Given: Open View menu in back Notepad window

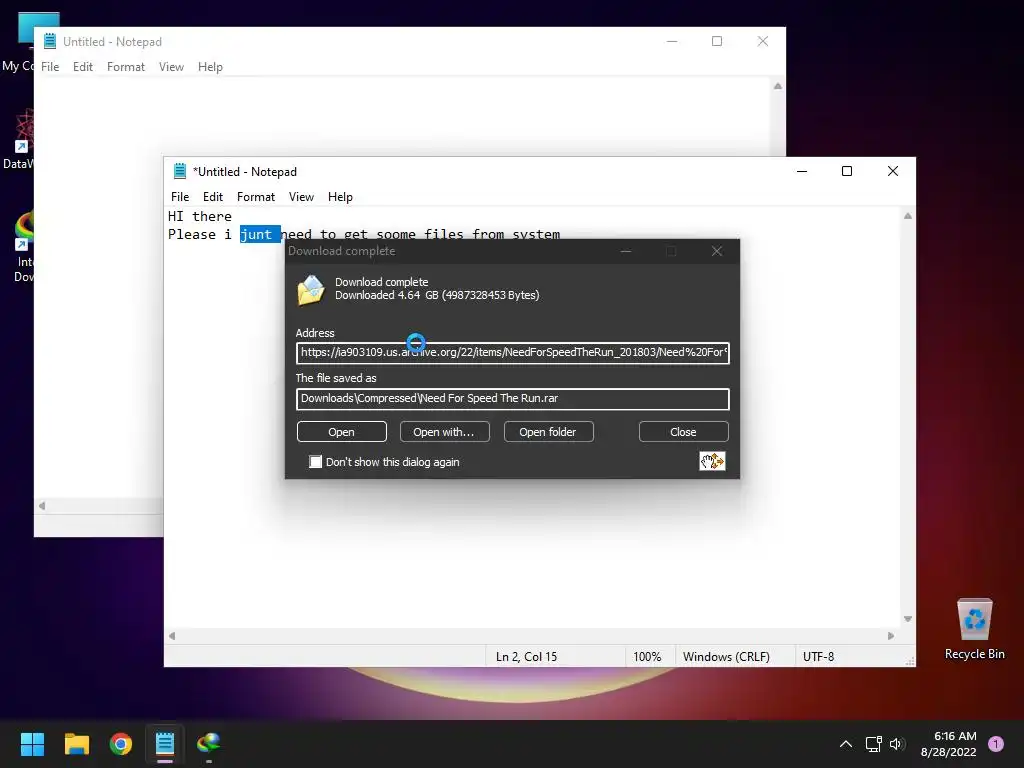Looking at the screenshot, I should (171, 67).
